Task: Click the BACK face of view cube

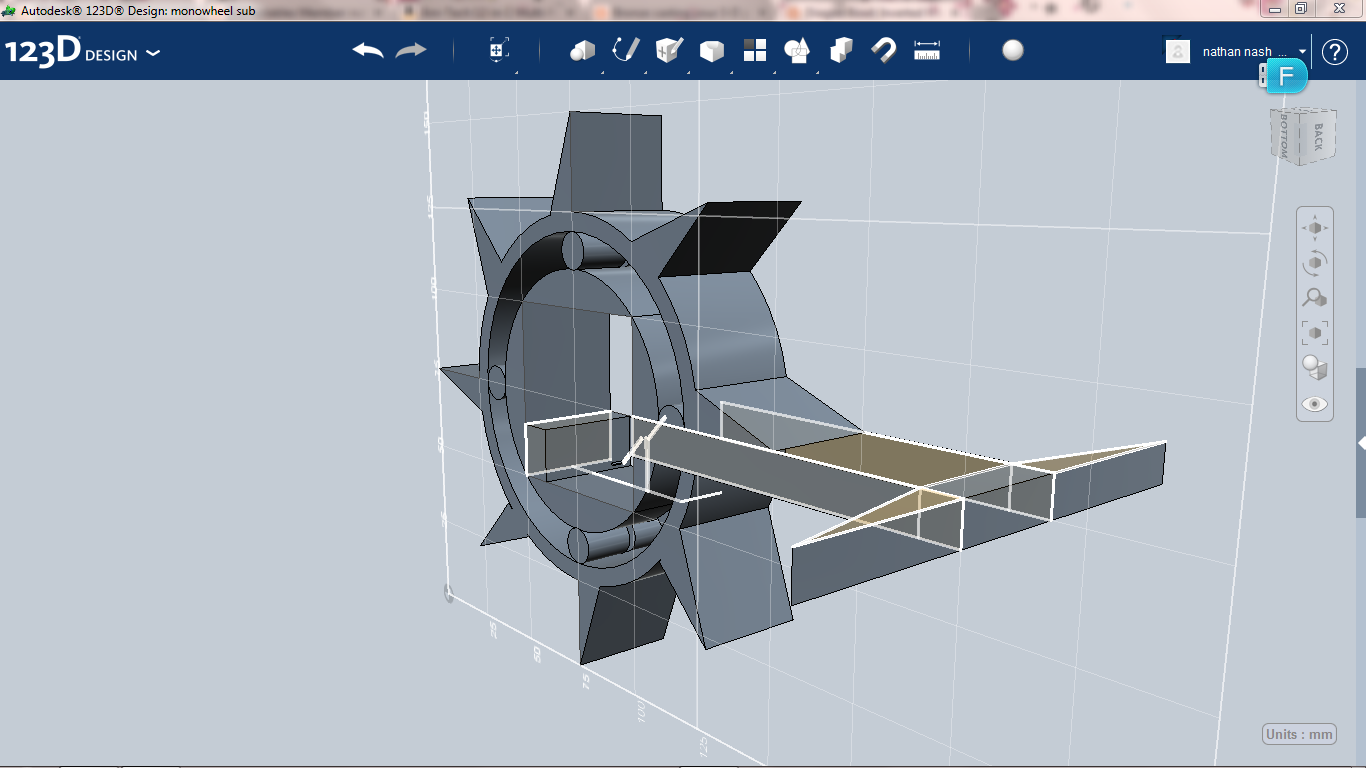Action: 1318,137
